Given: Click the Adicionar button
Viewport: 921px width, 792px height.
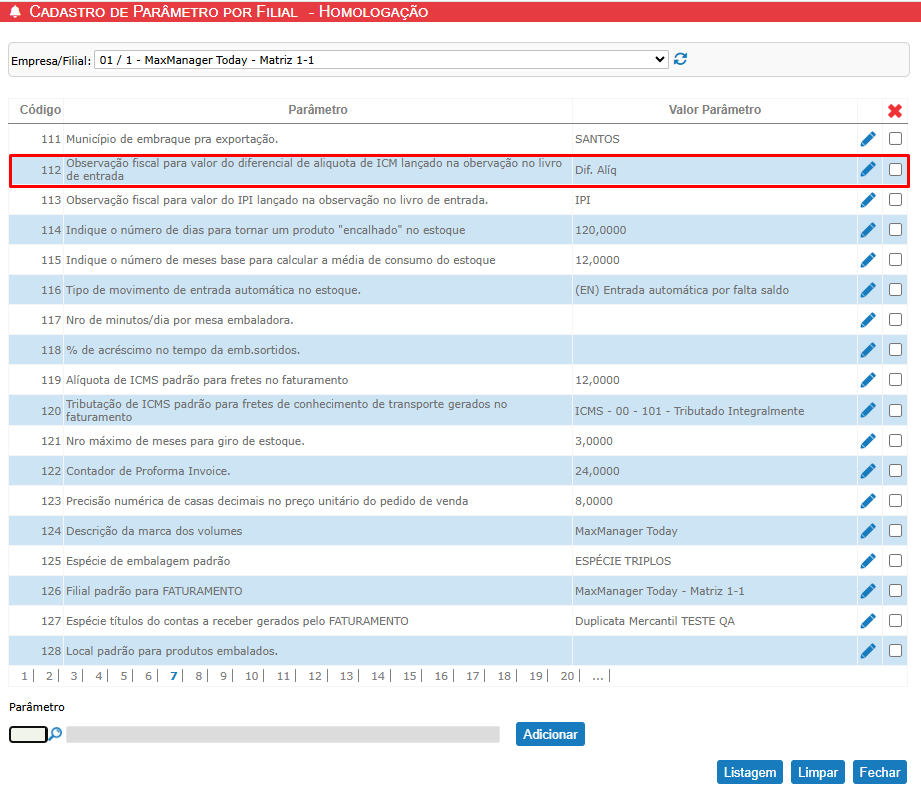Looking at the screenshot, I should pos(550,734).
